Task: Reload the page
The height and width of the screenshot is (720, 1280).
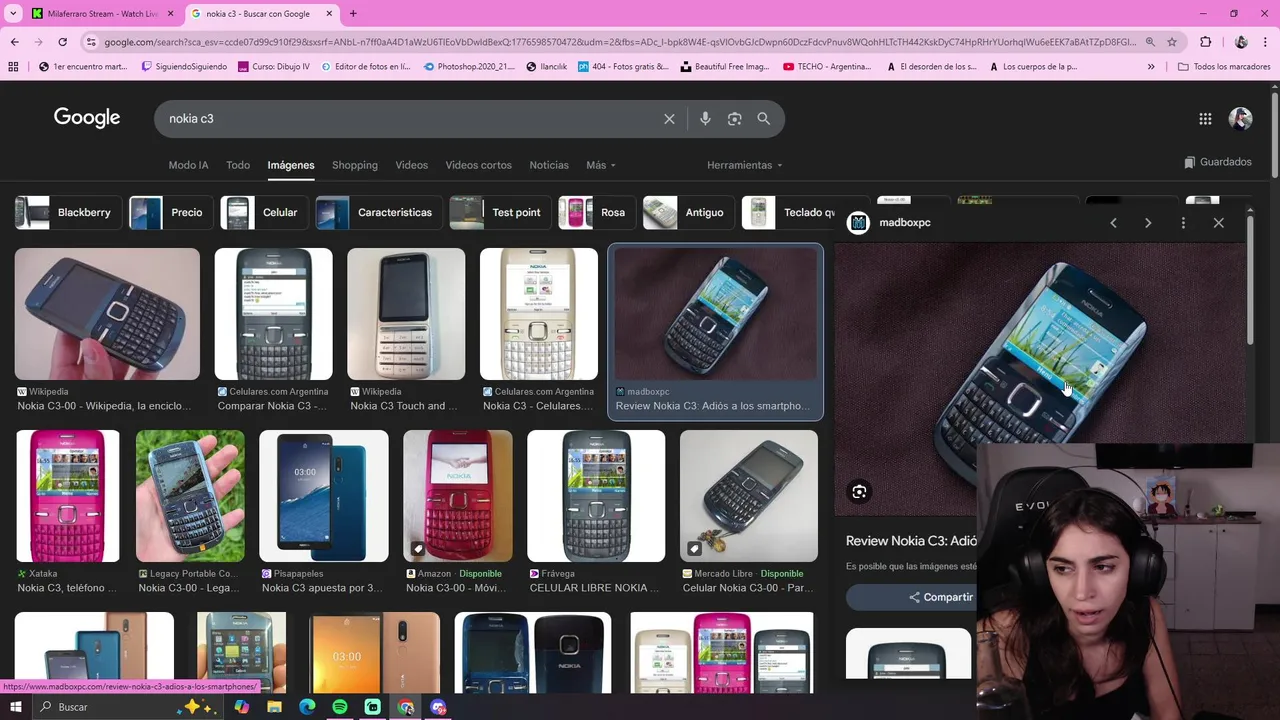Action: [62, 42]
